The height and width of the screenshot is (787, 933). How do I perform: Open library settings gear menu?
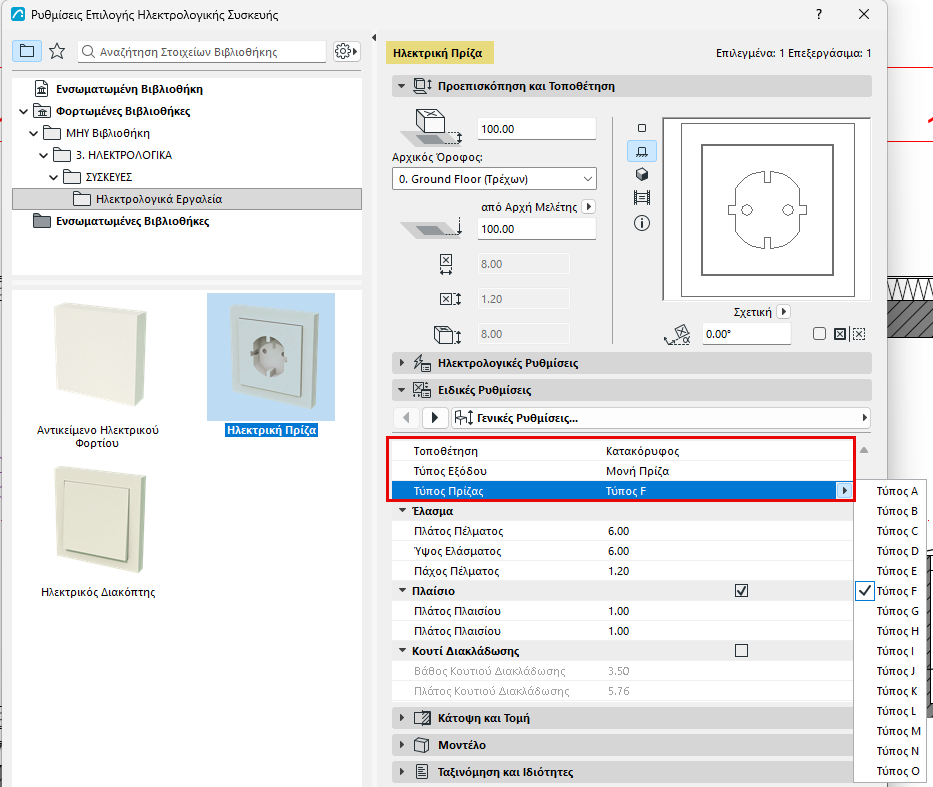pos(346,51)
